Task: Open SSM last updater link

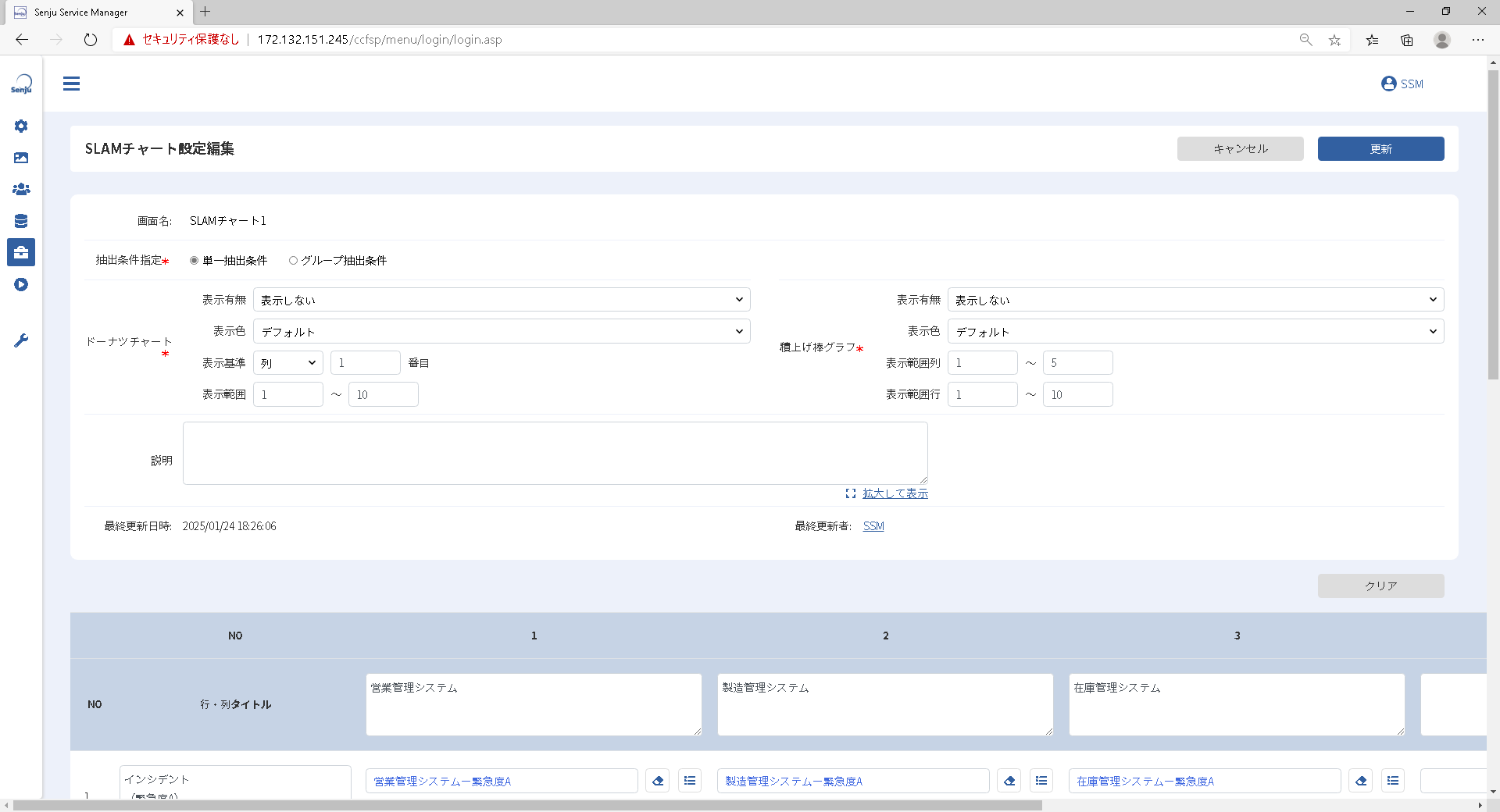Action: tap(873, 526)
